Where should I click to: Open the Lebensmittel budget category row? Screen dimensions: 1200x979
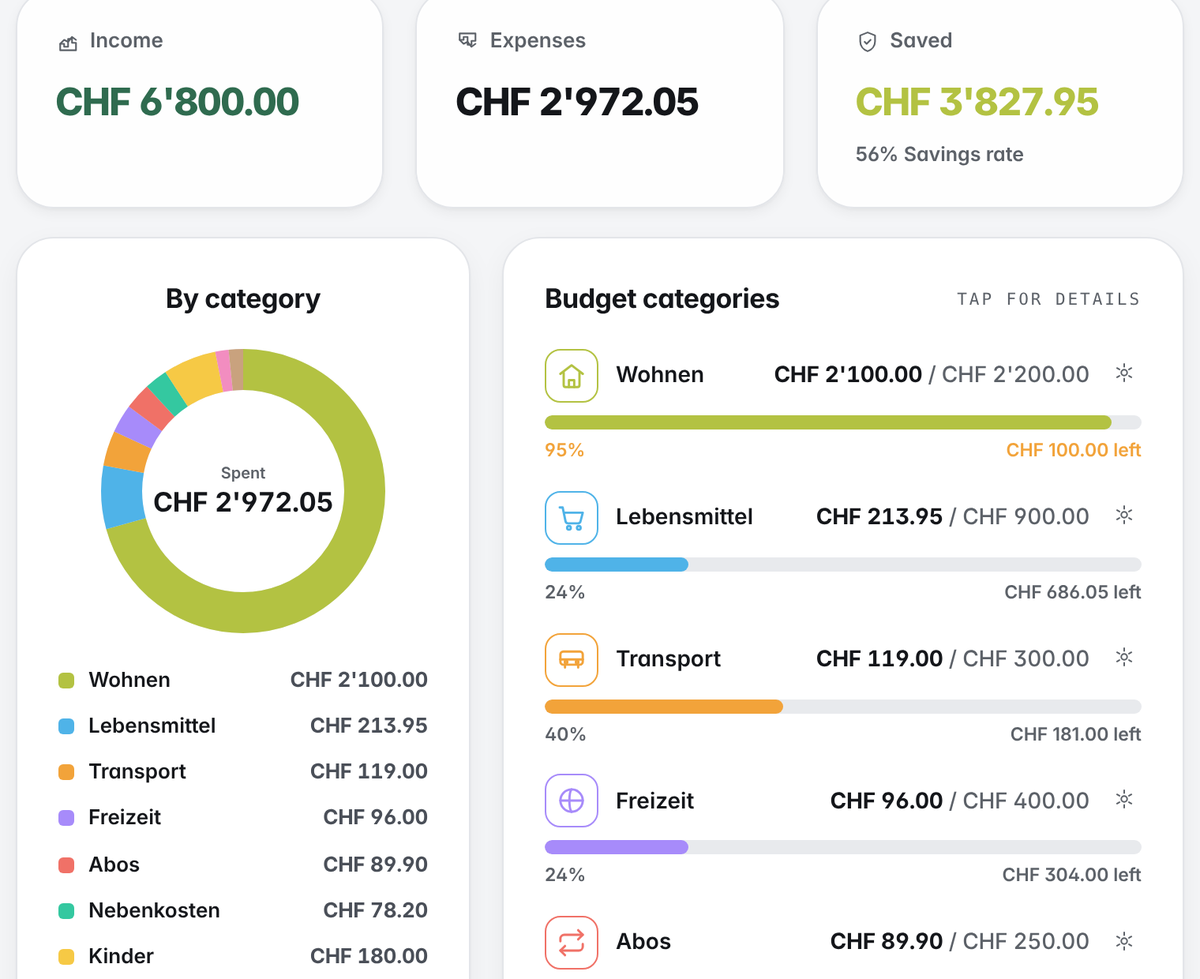click(x=843, y=546)
